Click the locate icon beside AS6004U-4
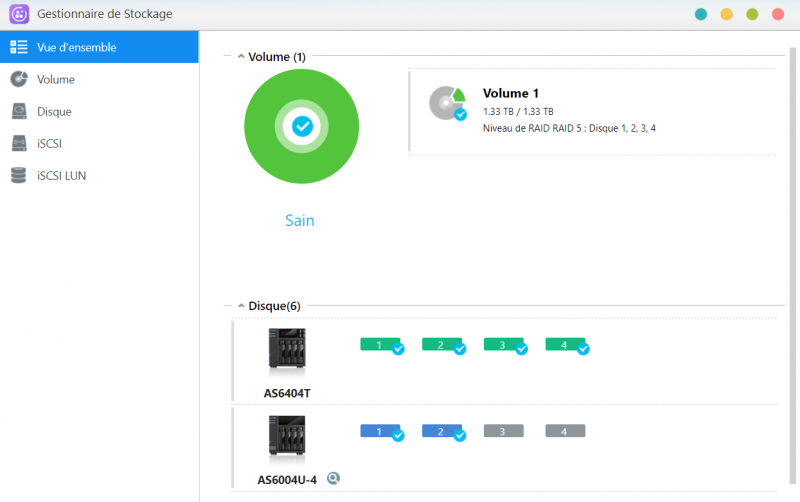This screenshot has height=502, width=800. point(333,478)
